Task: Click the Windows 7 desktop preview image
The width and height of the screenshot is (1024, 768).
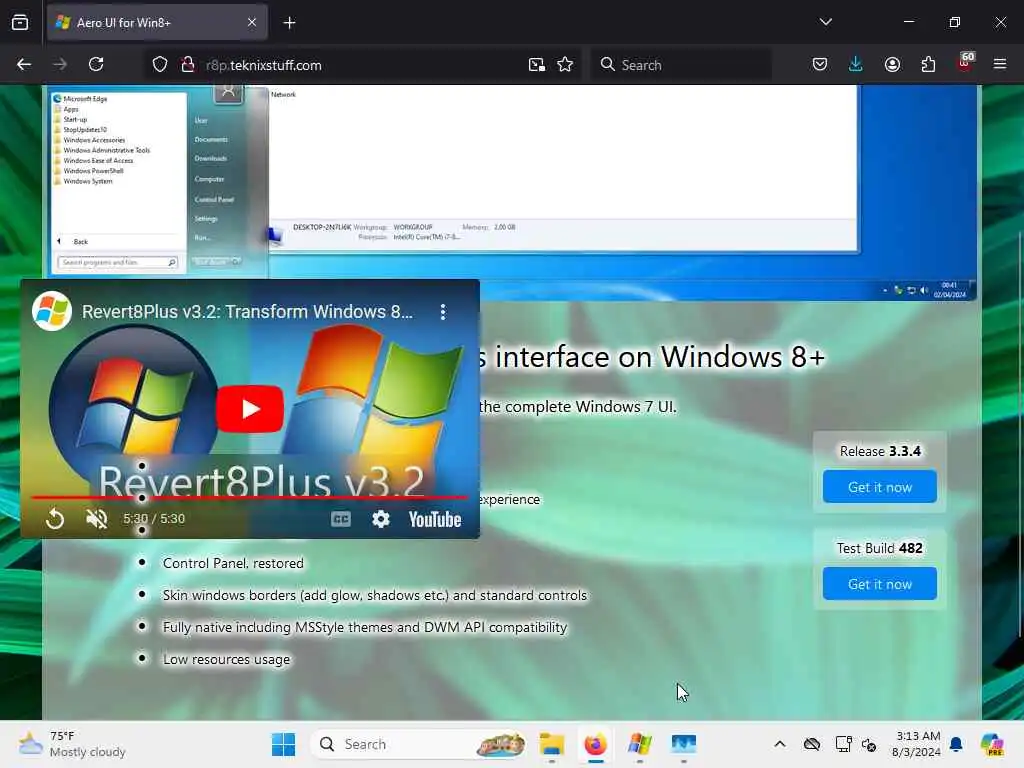Action: pos(513,192)
